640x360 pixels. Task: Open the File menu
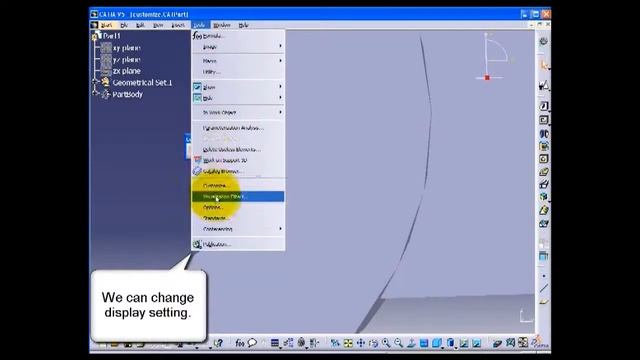pyautogui.click(x=124, y=25)
